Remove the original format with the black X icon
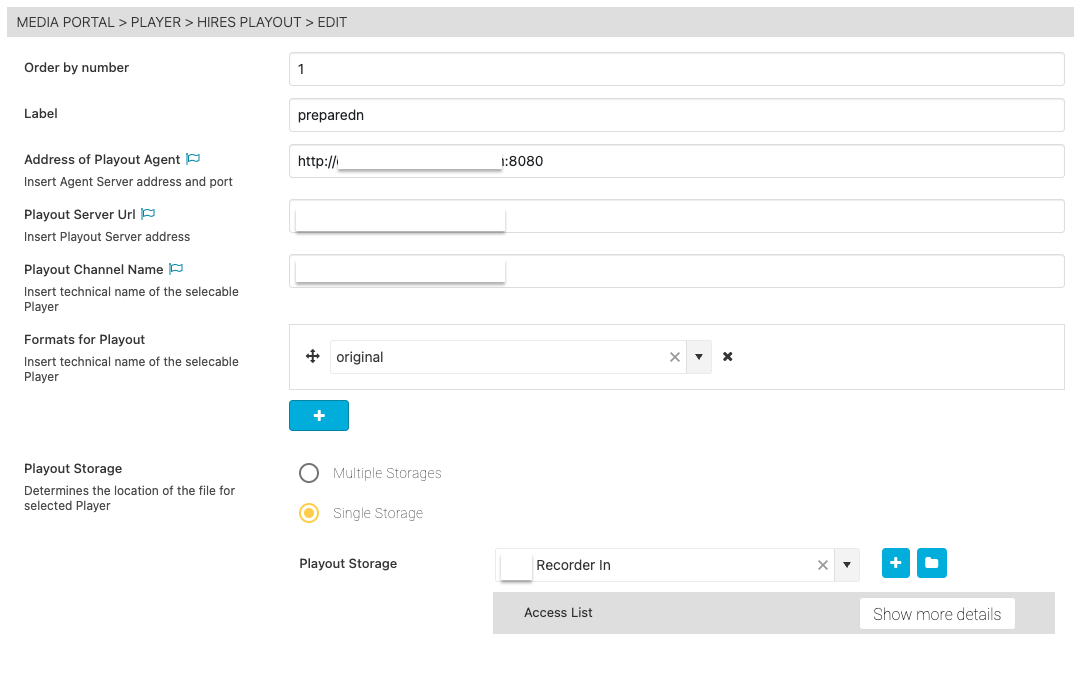 click(727, 356)
